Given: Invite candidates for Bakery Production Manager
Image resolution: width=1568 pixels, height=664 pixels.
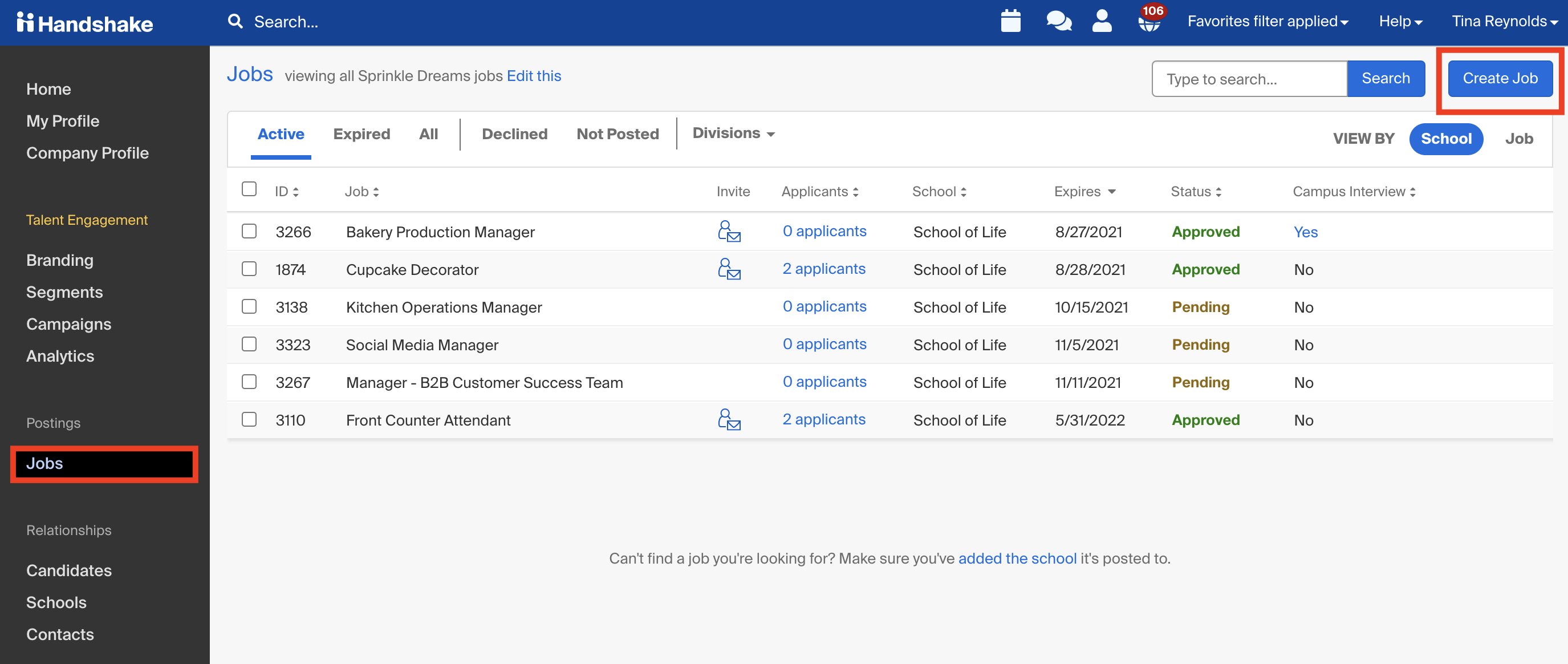Looking at the screenshot, I should point(730,232).
